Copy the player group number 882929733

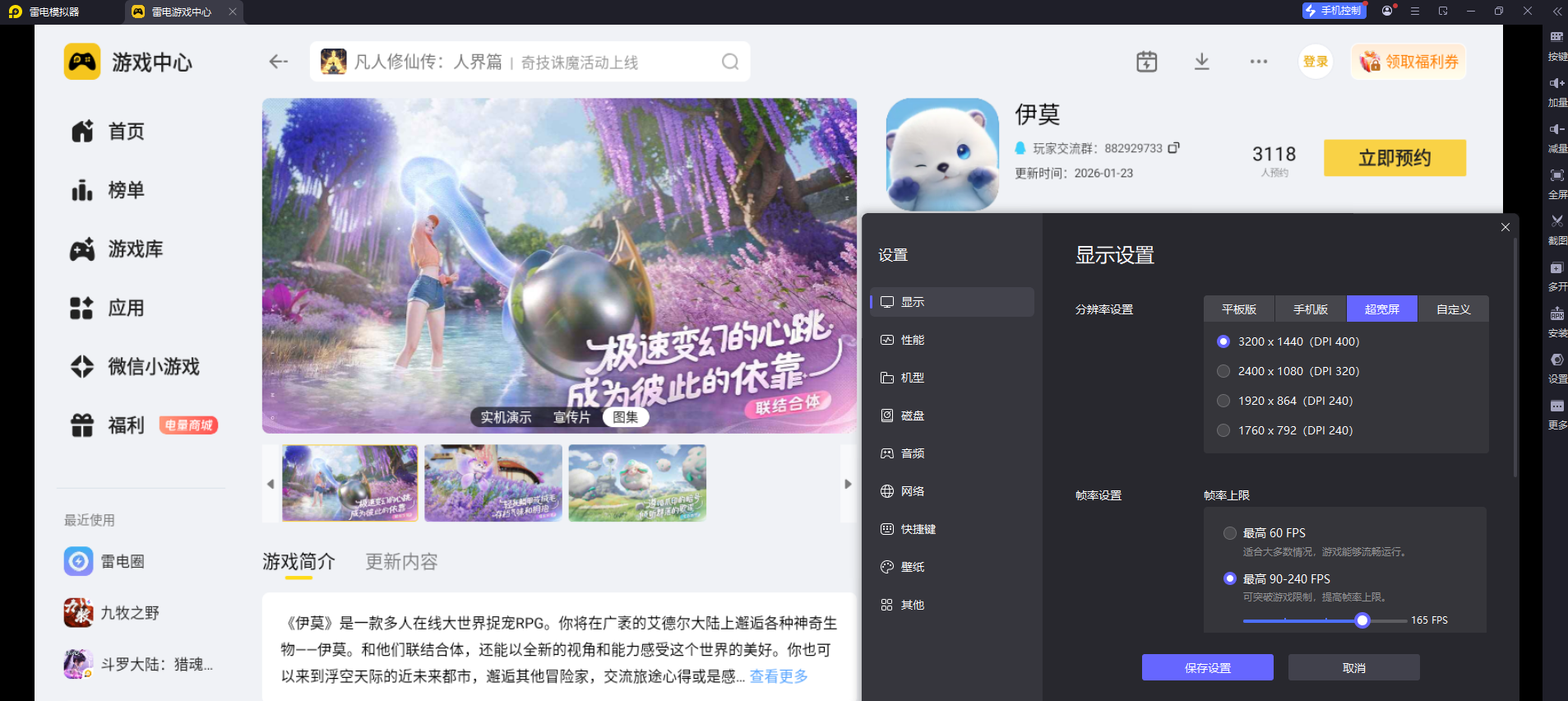click(1174, 148)
